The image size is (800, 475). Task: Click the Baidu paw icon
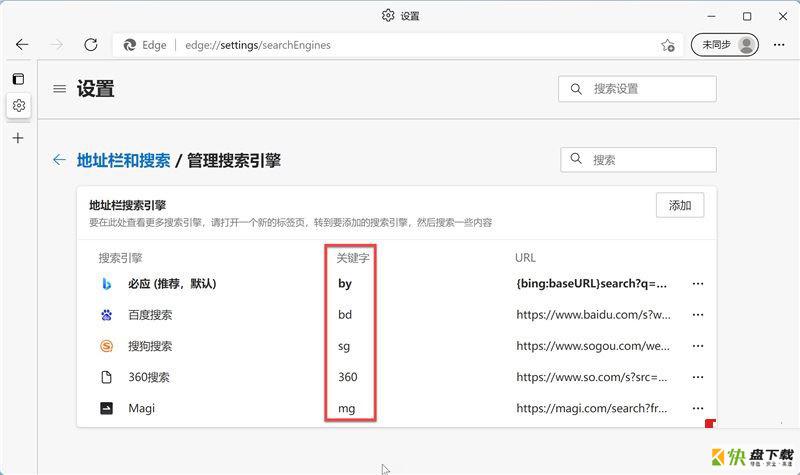(106, 315)
